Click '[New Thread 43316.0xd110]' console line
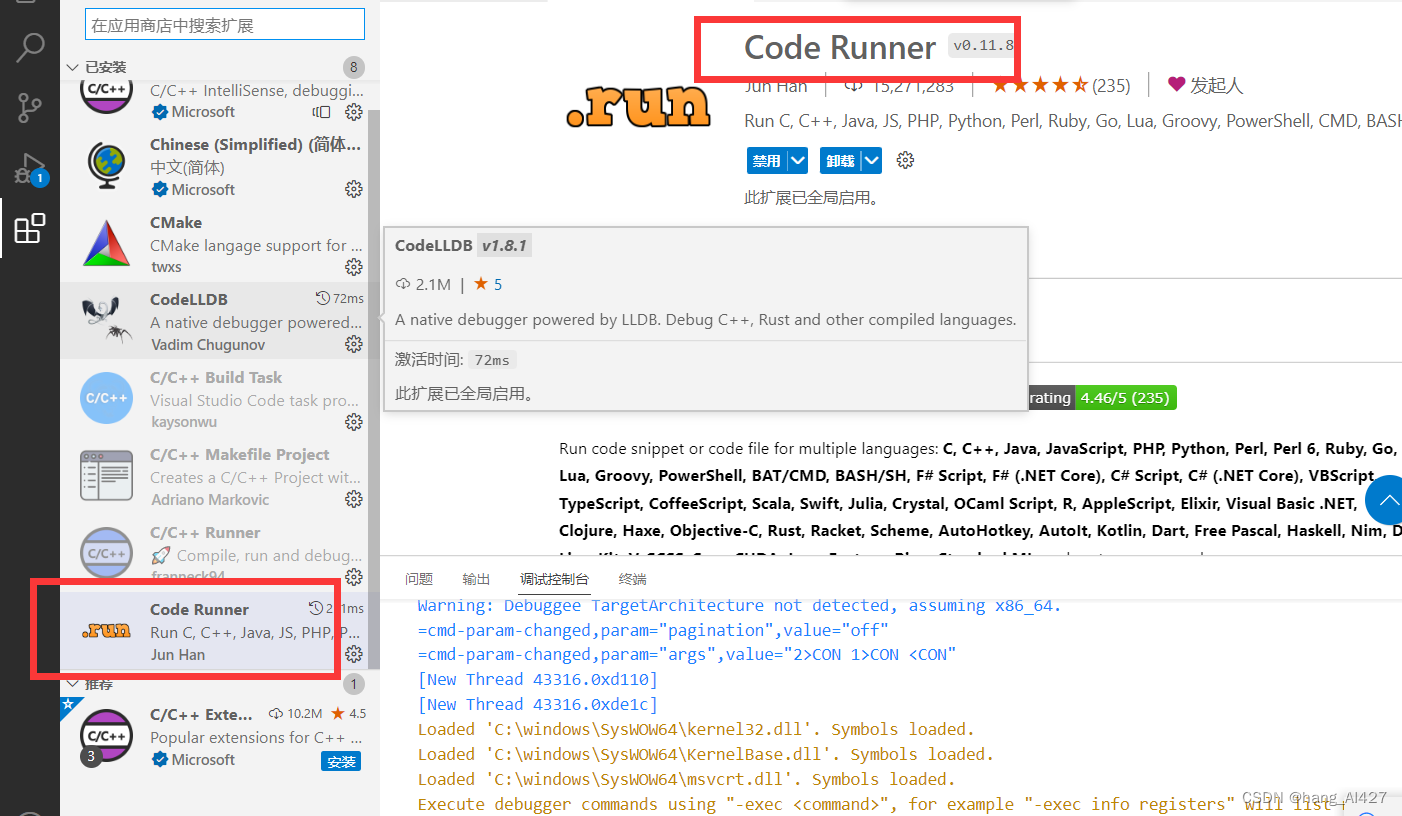The width and height of the screenshot is (1402, 816). 538,680
